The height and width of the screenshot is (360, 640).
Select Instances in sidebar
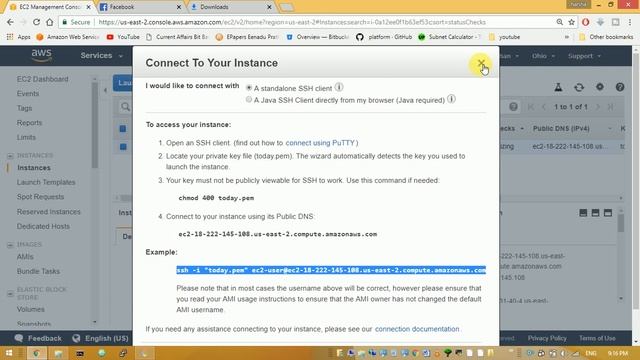coord(34,168)
